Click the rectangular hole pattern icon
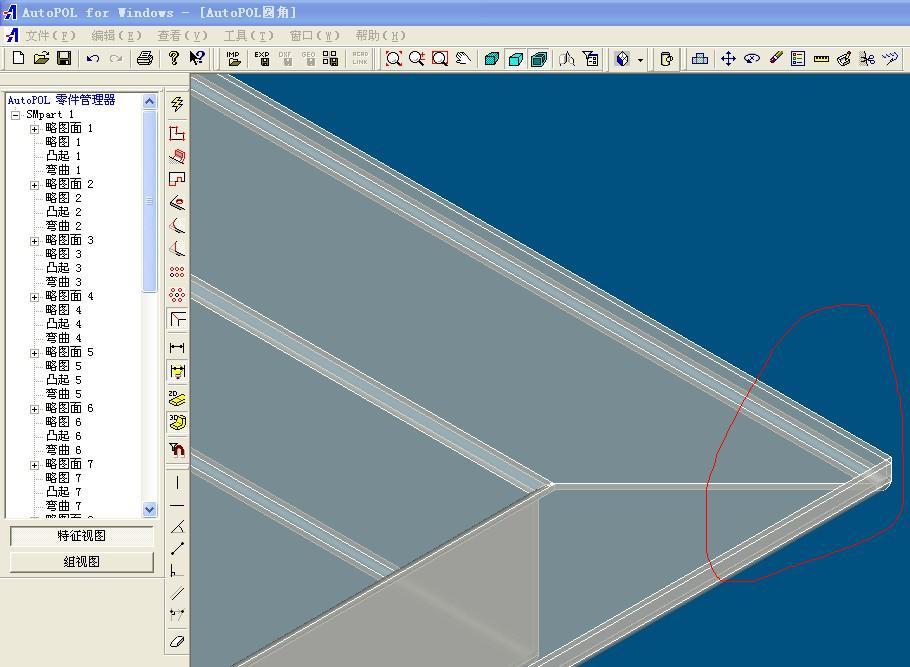This screenshot has width=910, height=667. pyautogui.click(x=177, y=272)
